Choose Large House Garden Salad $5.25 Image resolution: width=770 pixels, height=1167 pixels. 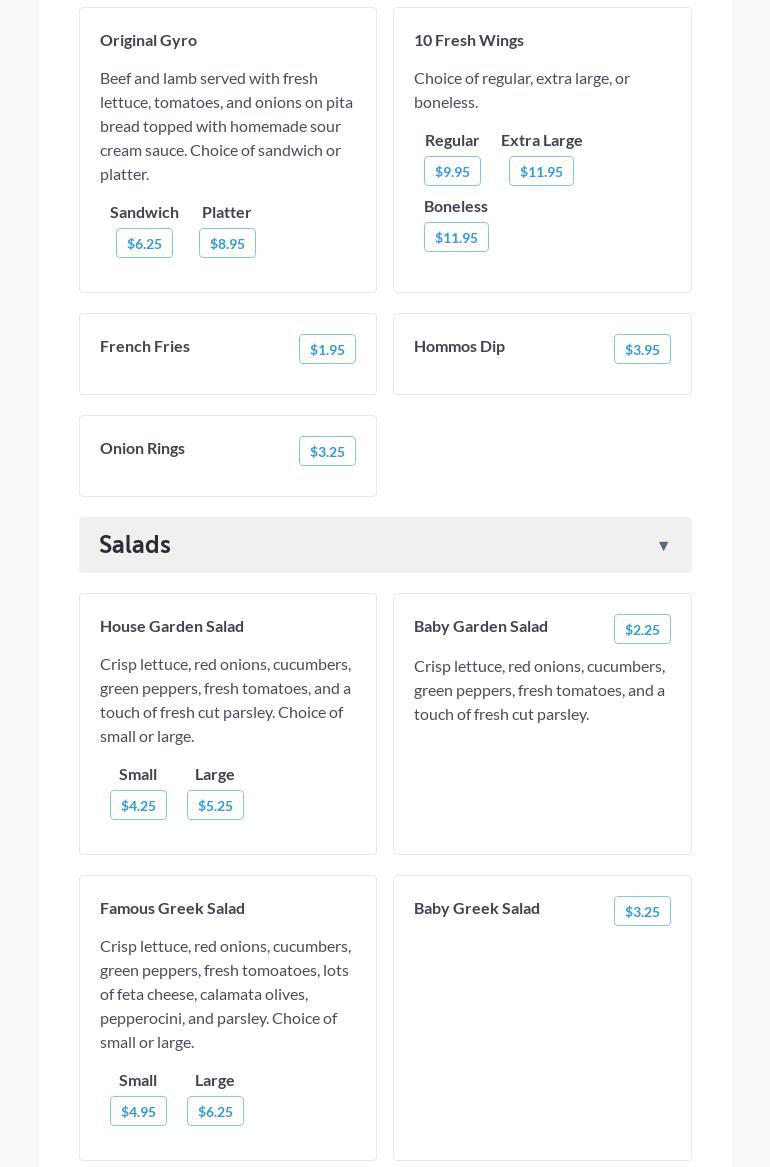[215, 805]
